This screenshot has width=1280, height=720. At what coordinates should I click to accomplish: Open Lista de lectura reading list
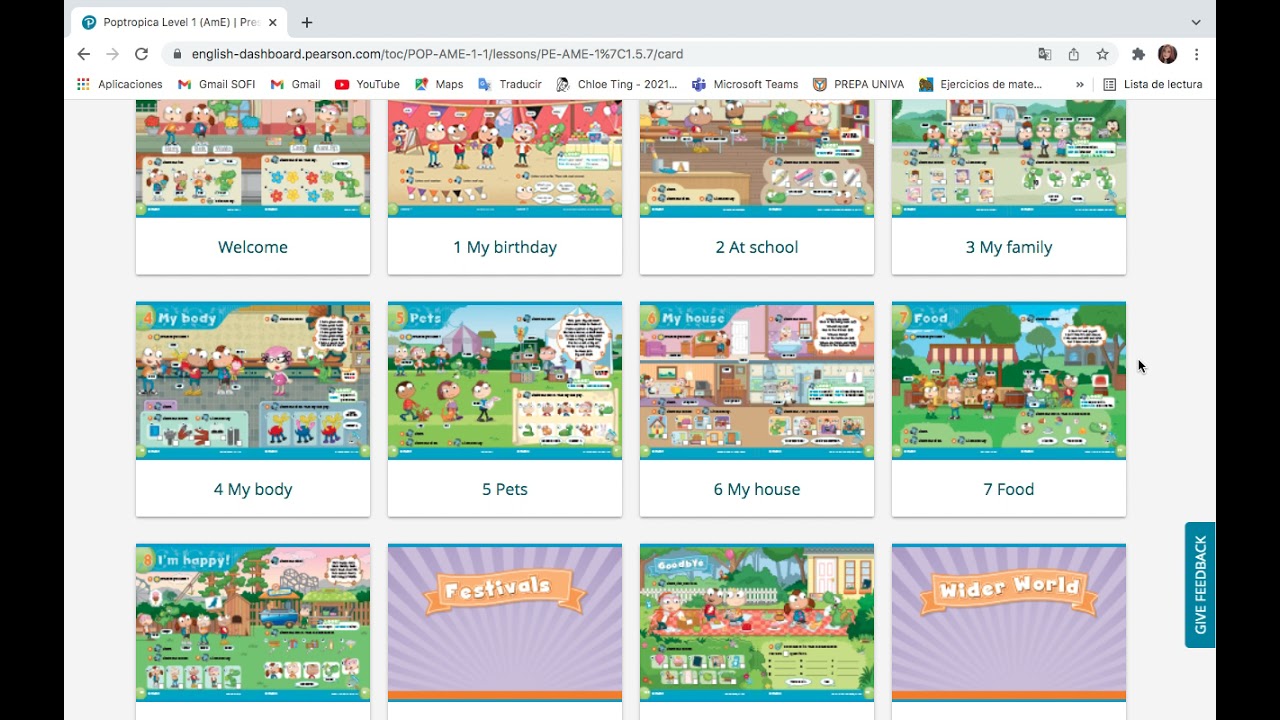(1152, 84)
